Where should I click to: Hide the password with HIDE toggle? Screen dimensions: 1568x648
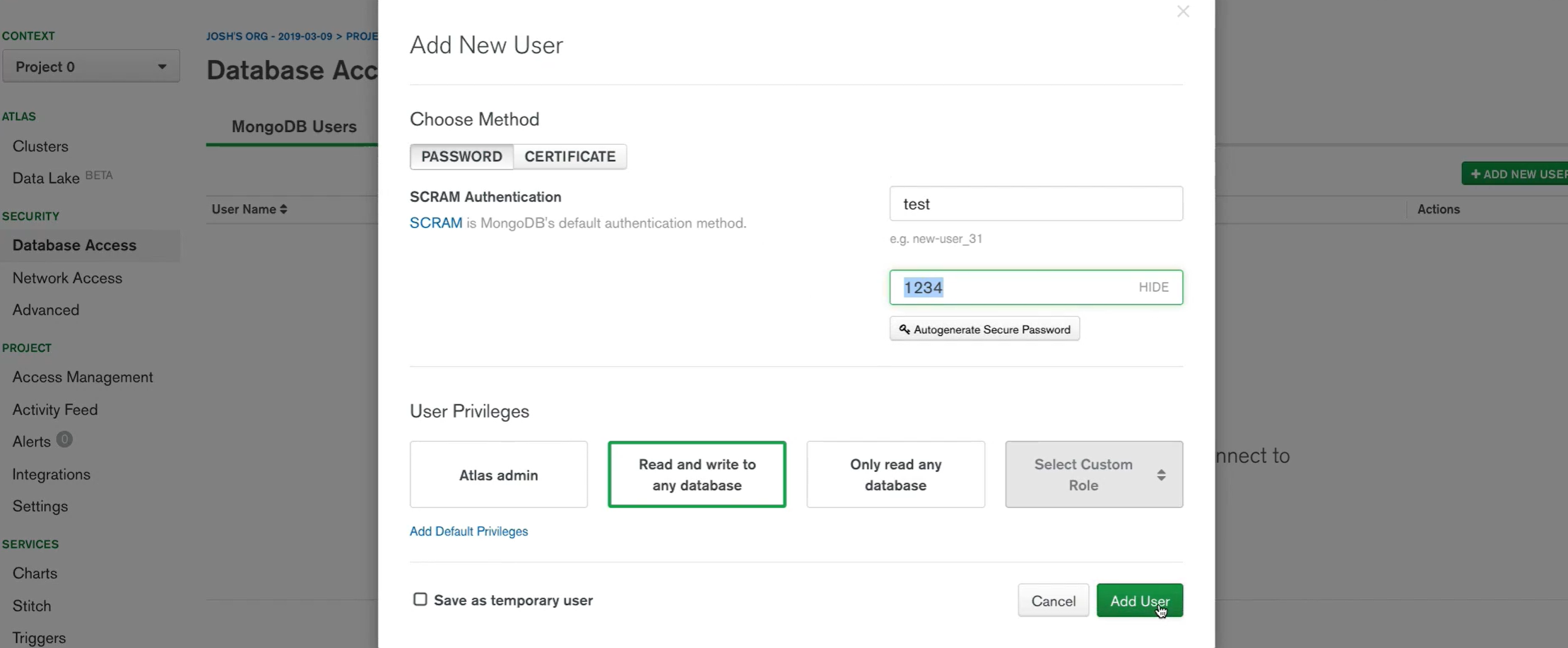(x=1153, y=287)
